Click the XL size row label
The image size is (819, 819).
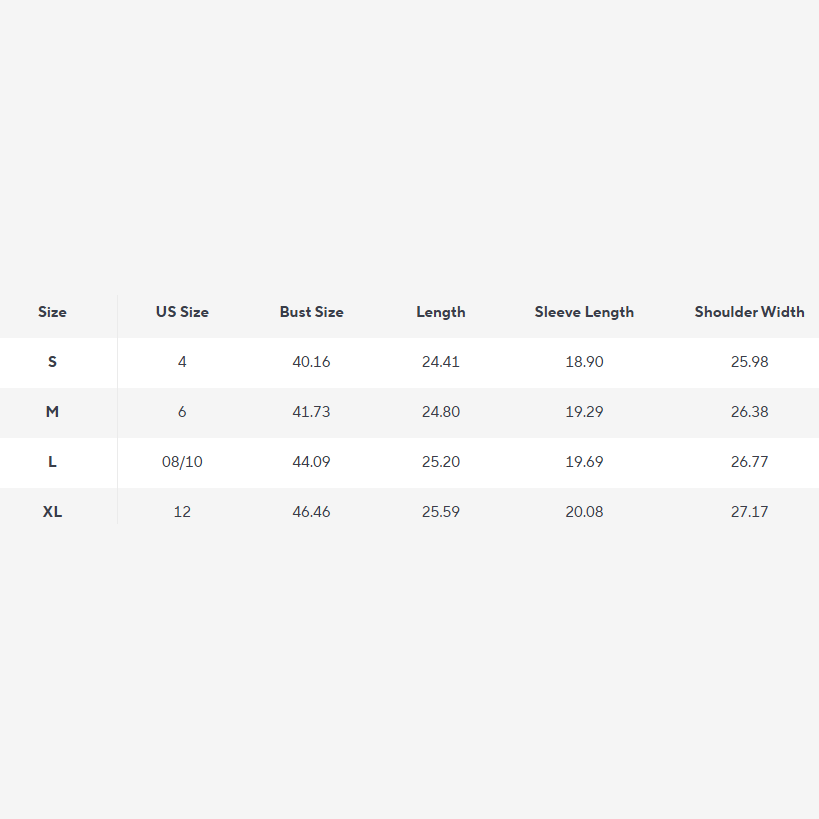pos(52,512)
